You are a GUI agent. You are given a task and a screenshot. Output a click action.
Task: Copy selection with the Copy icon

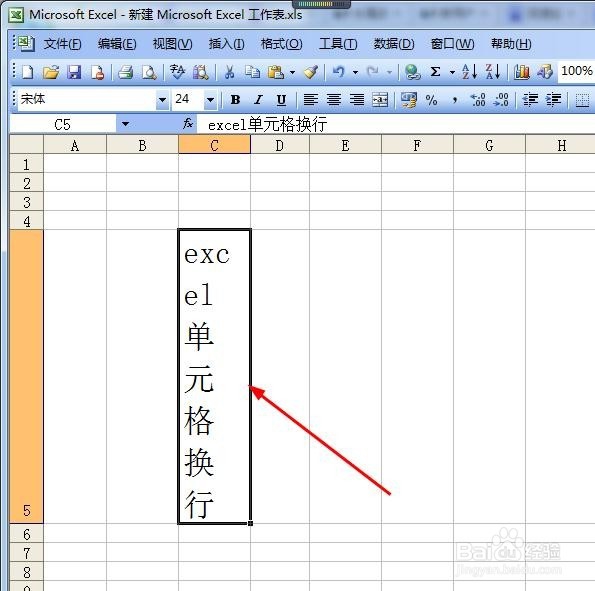coord(252,72)
